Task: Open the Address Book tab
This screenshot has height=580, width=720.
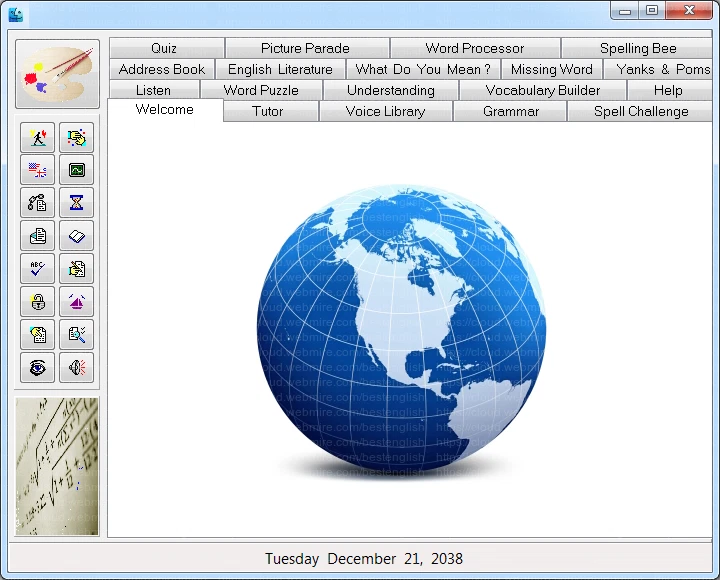Action: [162, 69]
